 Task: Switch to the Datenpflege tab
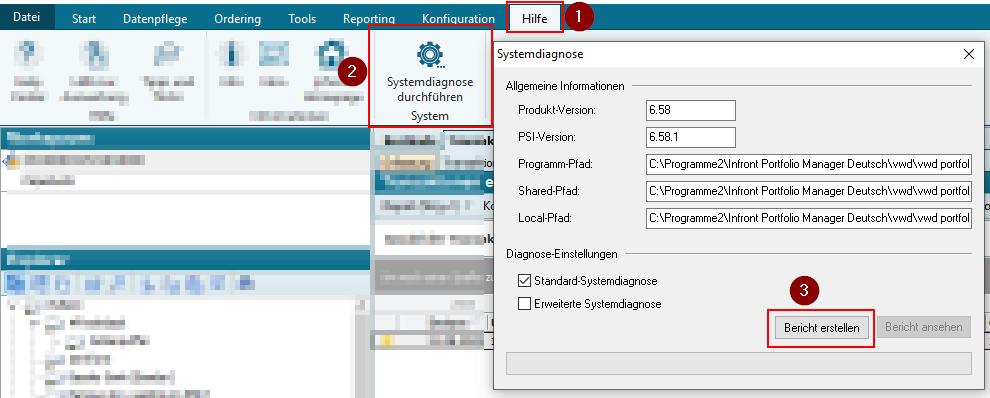(x=155, y=19)
